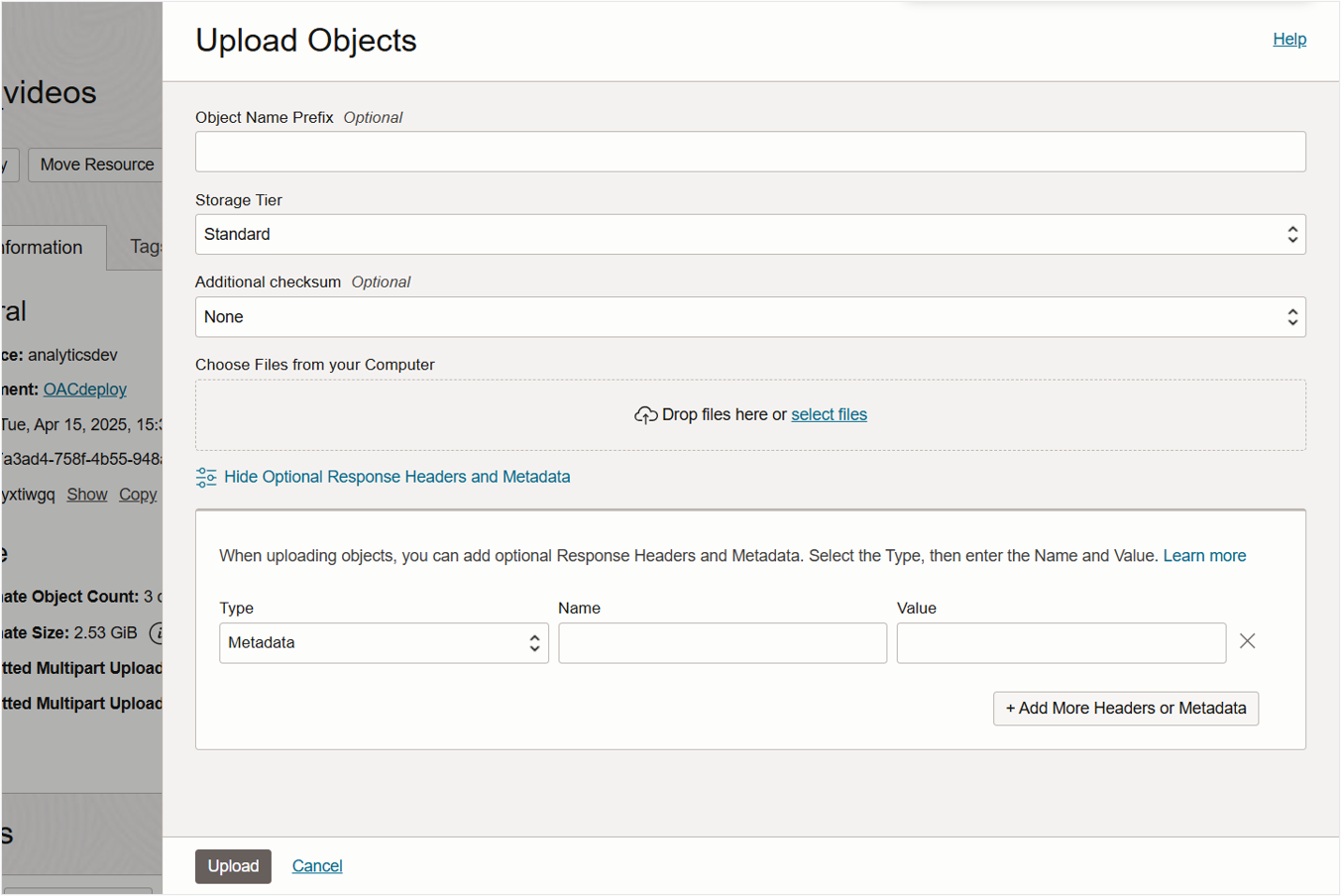Add More Headers or Metadata

(1125, 709)
